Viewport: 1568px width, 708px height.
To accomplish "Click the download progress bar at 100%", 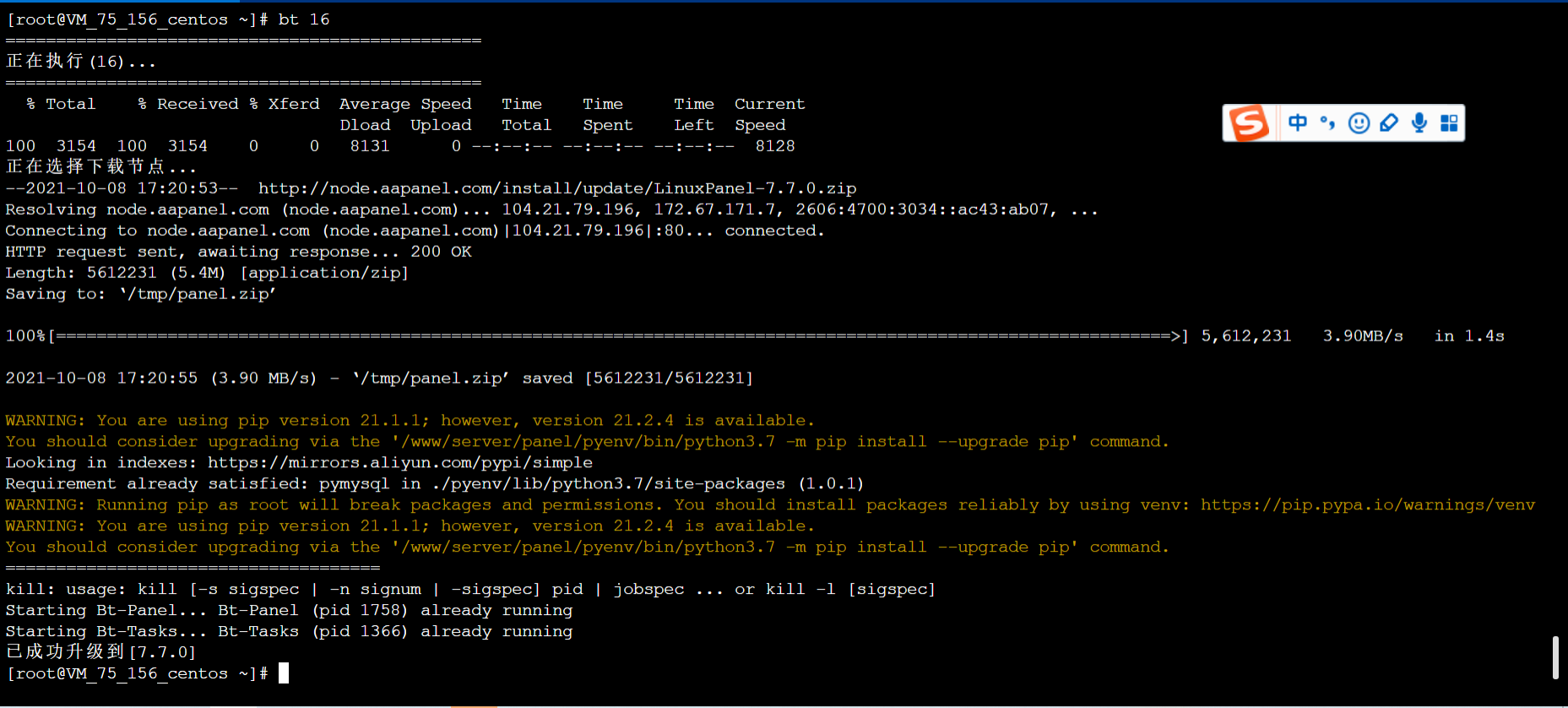I will point(618,336).
